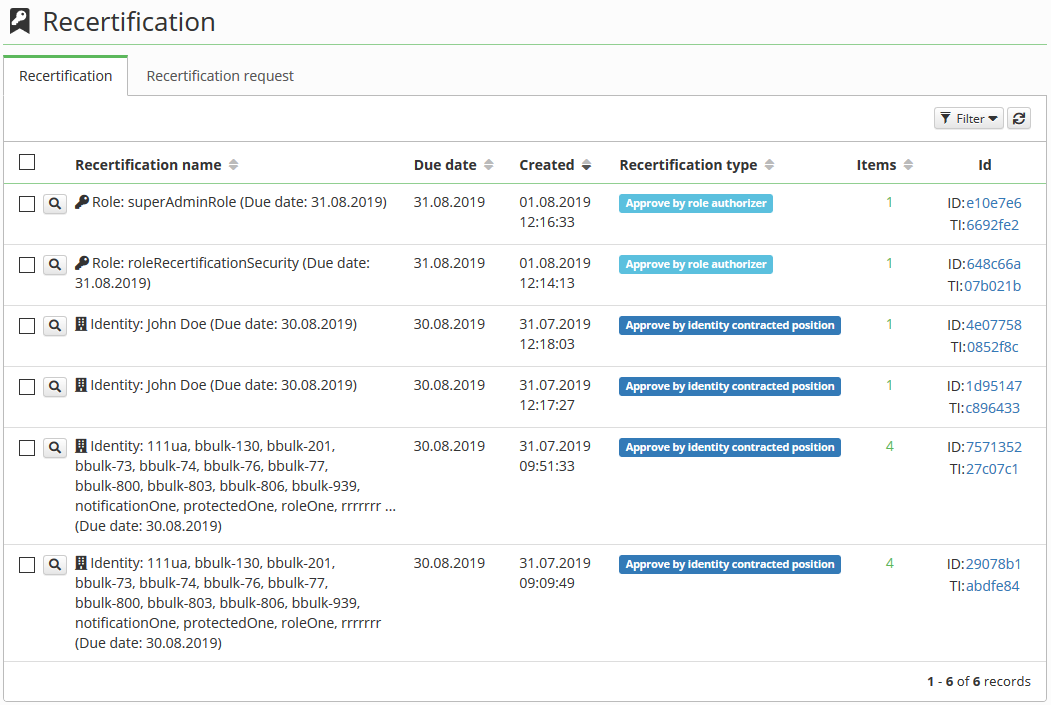This screenshot has width=1051, height=705.
Task: Sort by Recertification name arrows
Action: click(233, 165)
